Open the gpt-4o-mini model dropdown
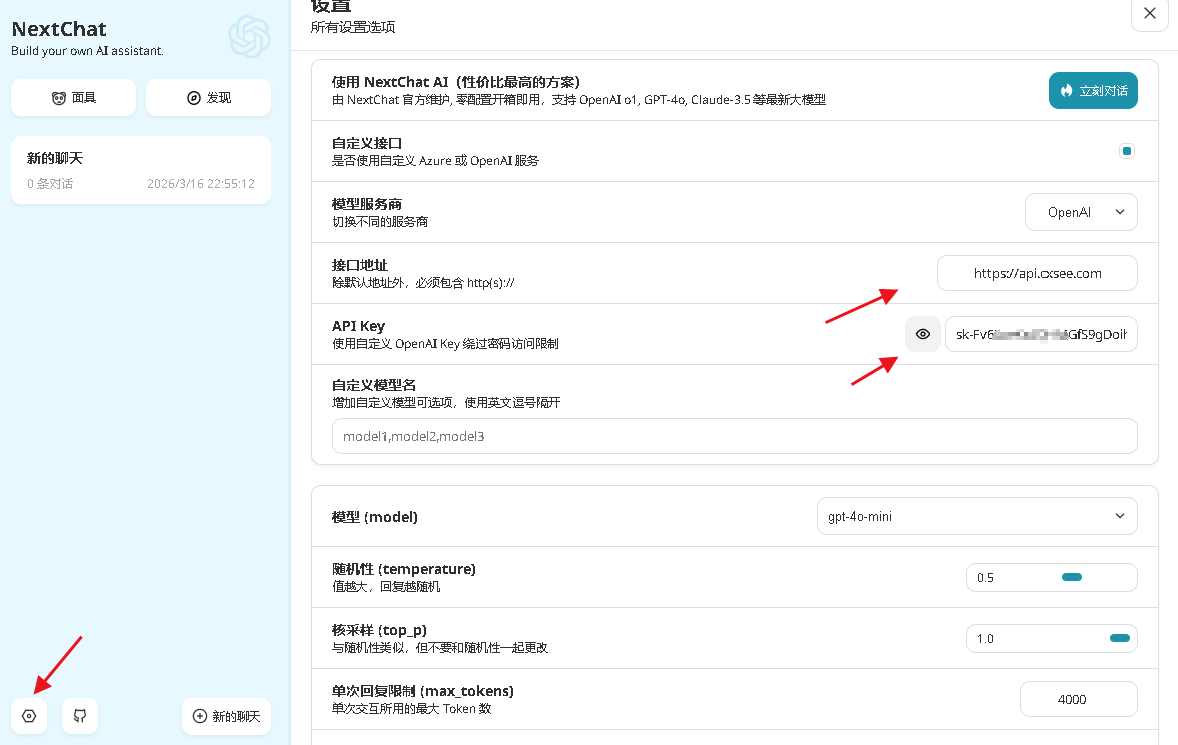This screenshot has height=745, width=1178. (977, 517)
